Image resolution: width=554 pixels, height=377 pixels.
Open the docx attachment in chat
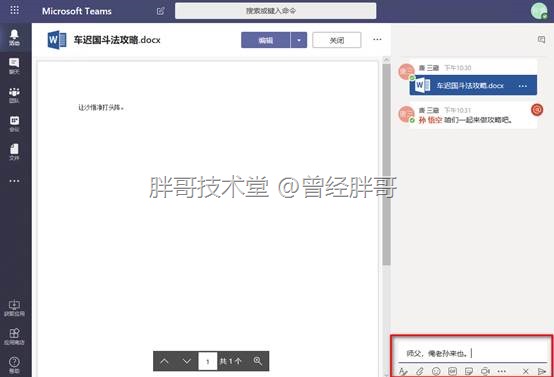coord(473,85)
